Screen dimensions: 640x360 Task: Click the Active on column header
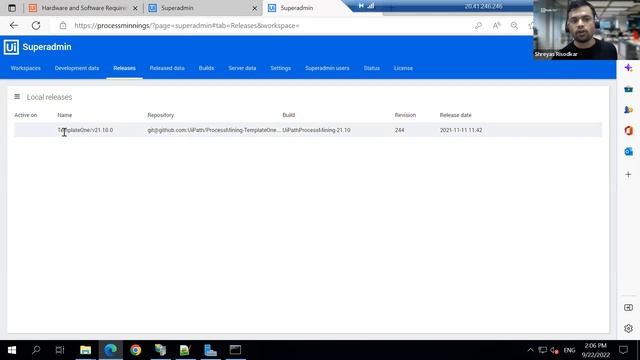26,115
